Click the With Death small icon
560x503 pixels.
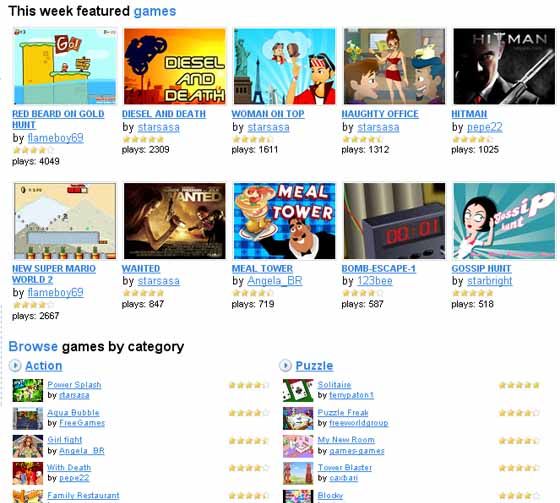(x=28, y=474)
